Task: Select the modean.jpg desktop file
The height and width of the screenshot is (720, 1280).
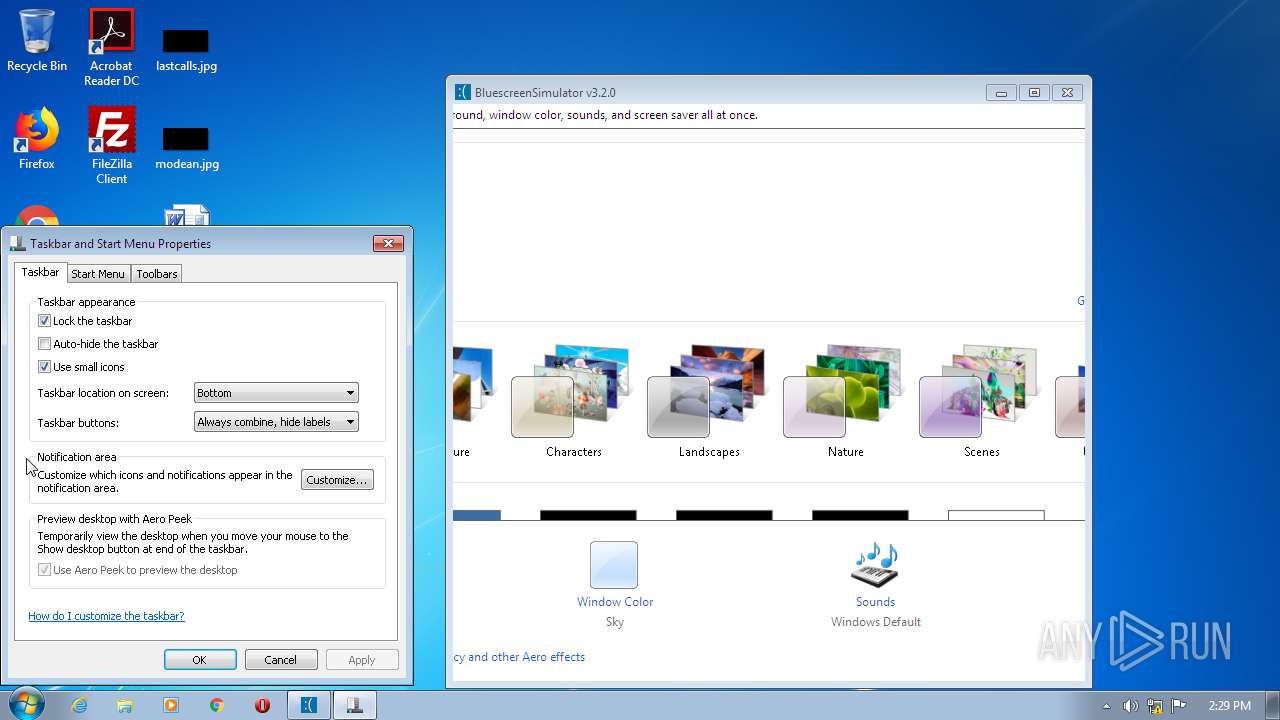Action: [186, 148]
